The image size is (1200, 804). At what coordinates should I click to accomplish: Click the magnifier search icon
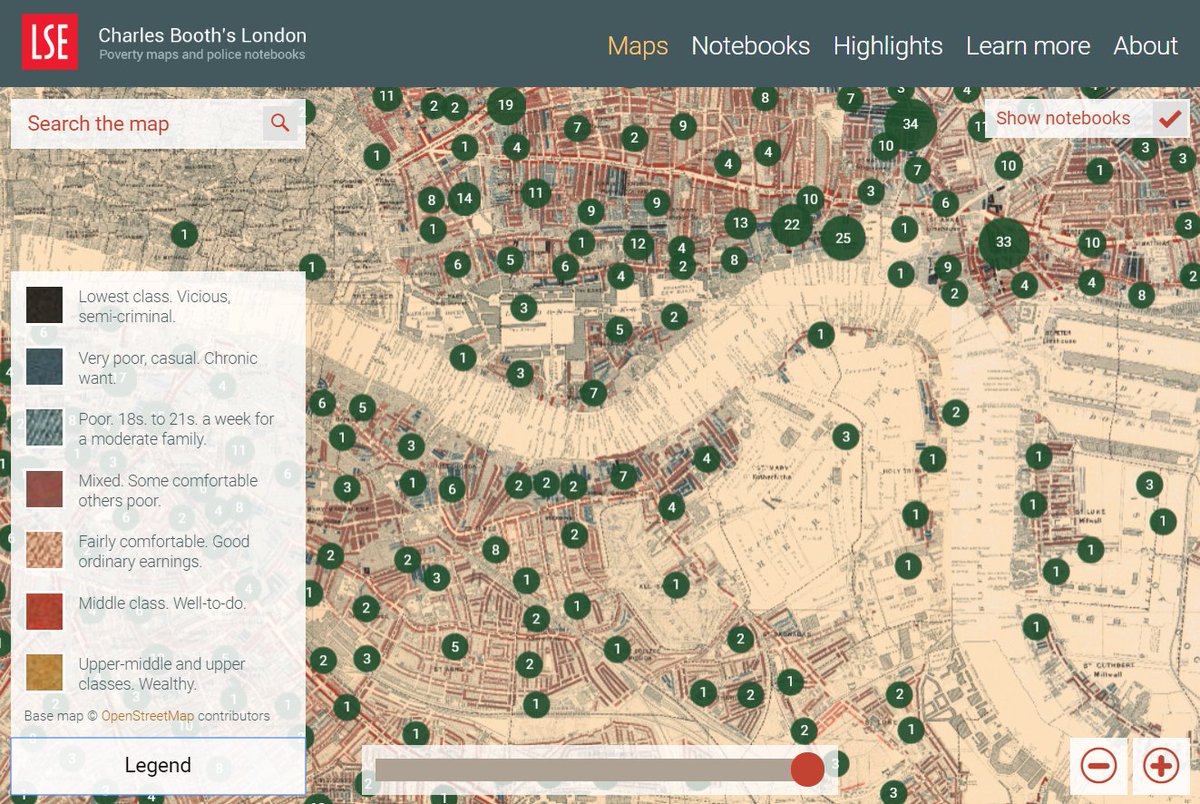(280, 123)
